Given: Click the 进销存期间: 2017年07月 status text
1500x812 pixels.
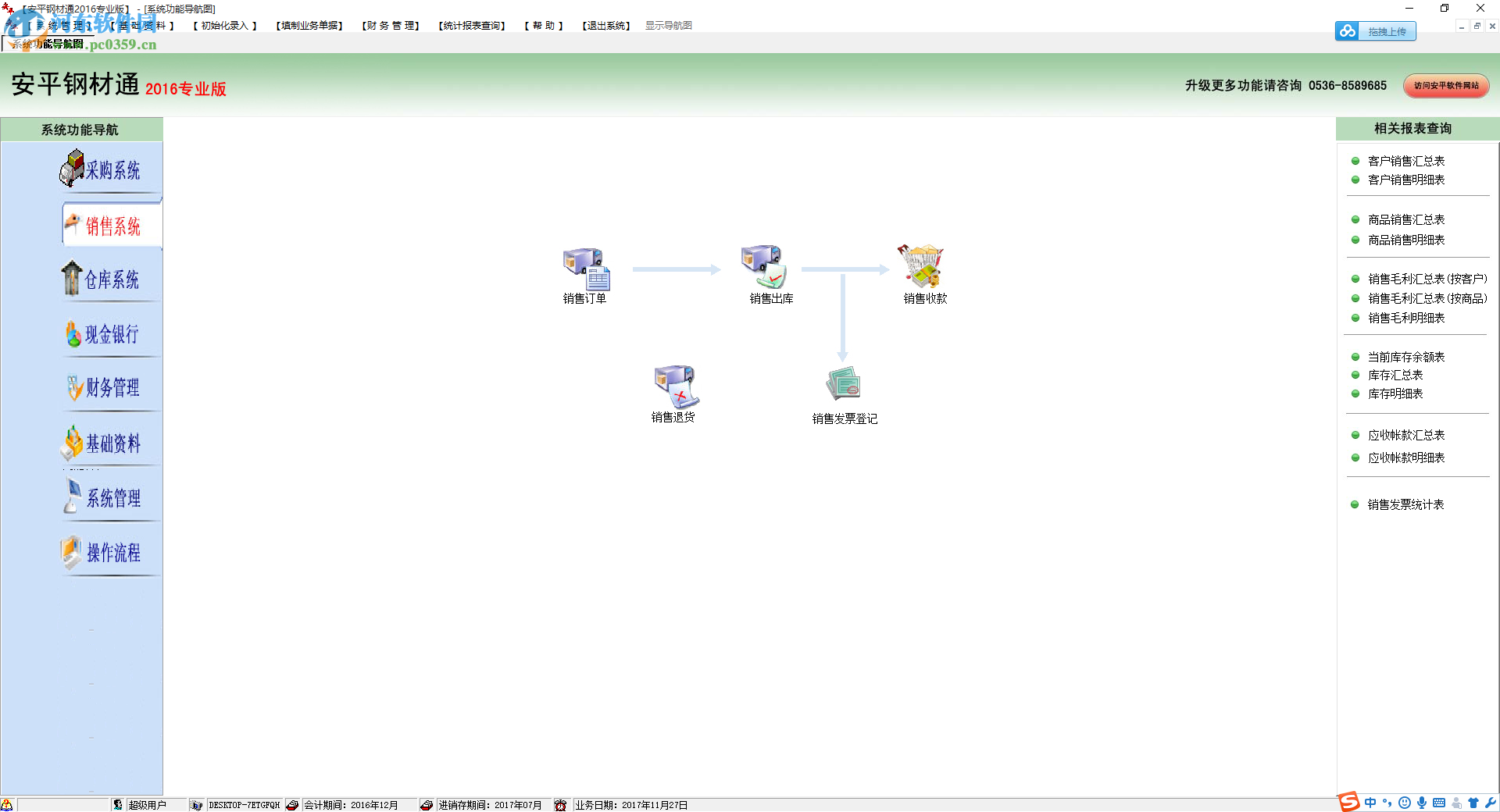Looking at the screenshot, I should [490, 805].
